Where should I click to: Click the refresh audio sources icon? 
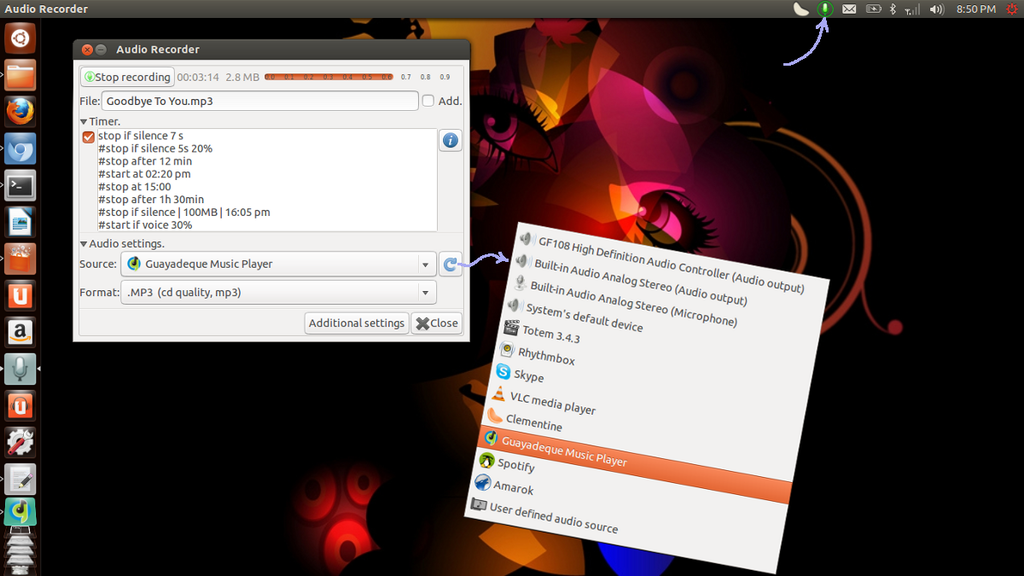point(451,264)
